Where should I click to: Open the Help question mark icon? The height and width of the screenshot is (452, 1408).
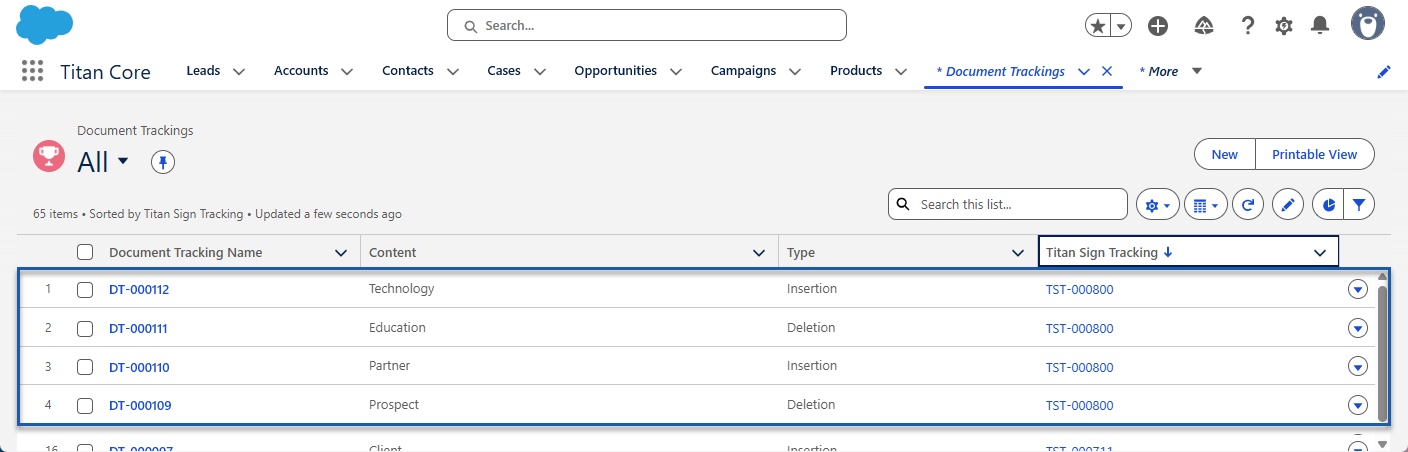tap(1247, 26)
